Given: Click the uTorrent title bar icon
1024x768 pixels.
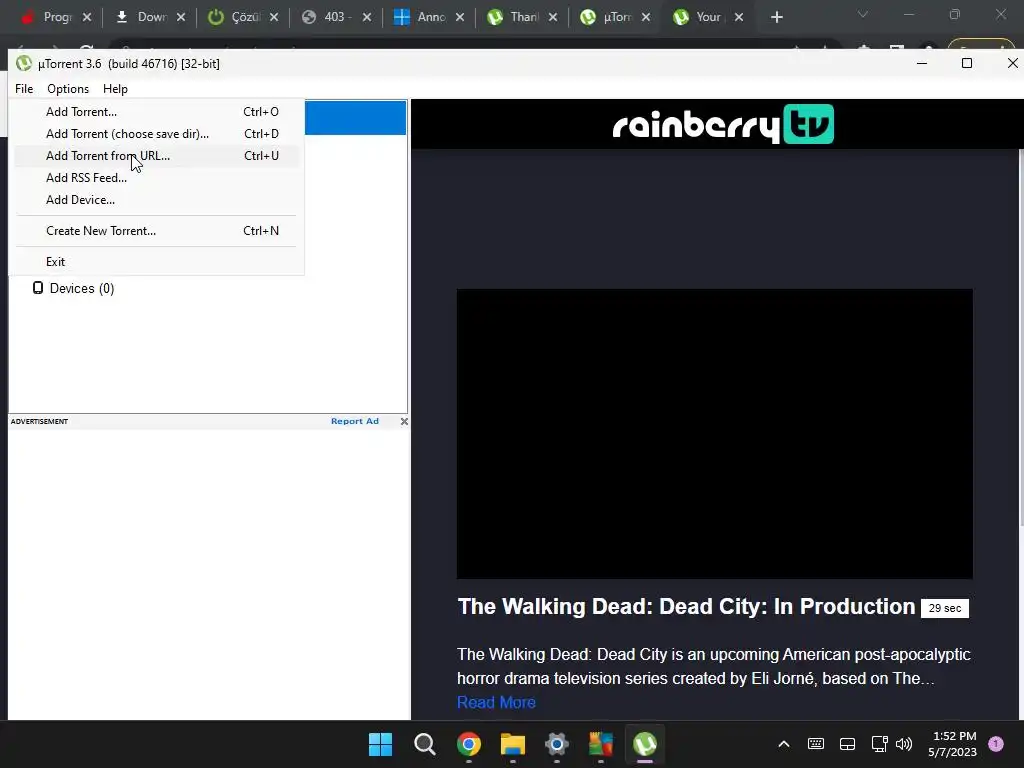Looking at the screenshot, I should [24, 63].
